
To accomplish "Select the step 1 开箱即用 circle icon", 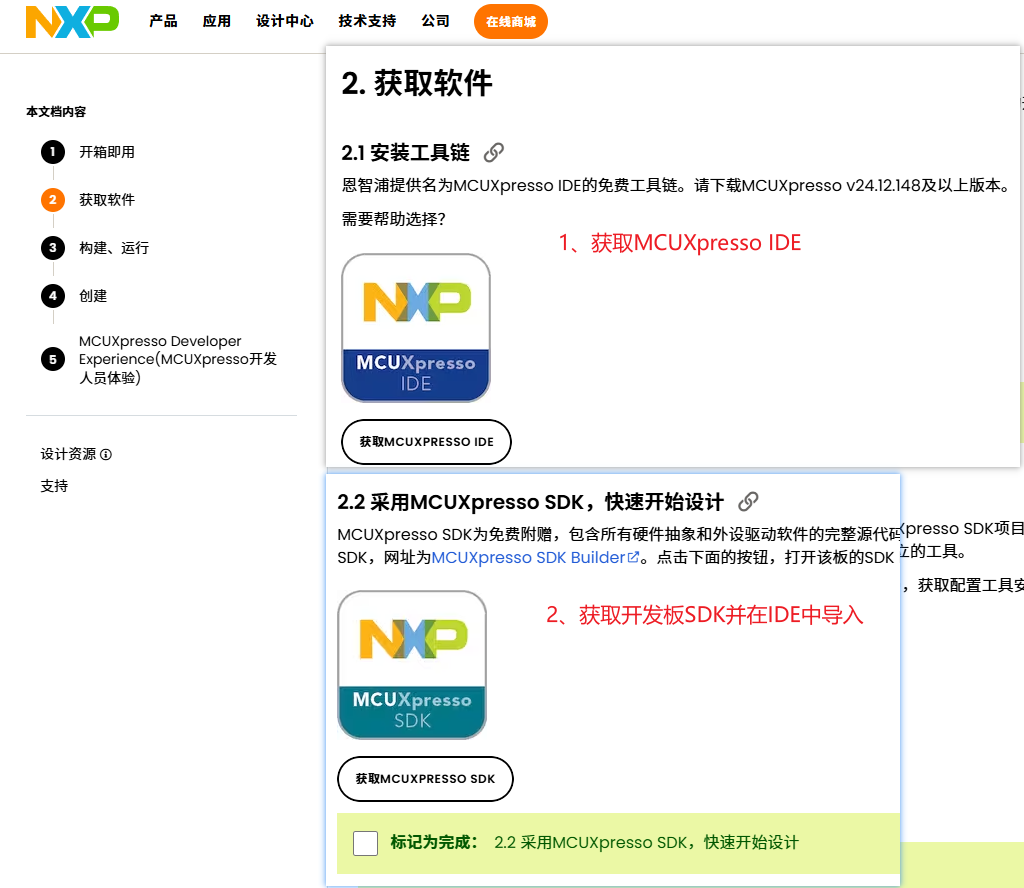I will [52, 152].
